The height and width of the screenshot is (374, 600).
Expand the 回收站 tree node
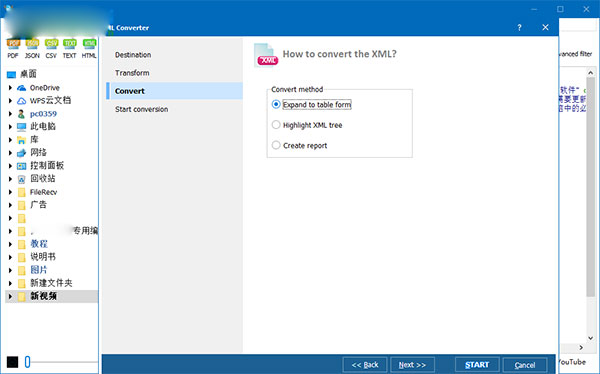[x=10, y=179]
